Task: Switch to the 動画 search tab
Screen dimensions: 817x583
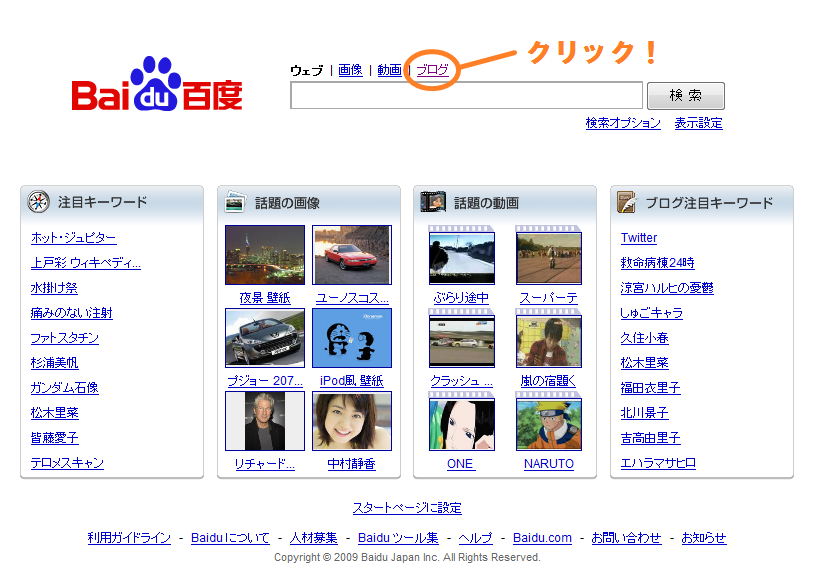Action: 389,70
